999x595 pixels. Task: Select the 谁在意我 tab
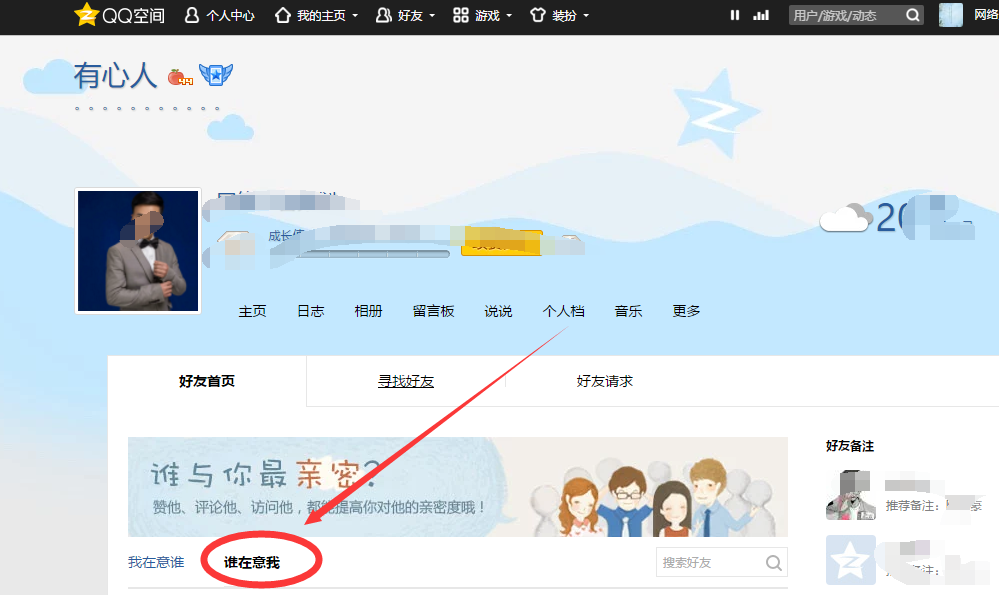click(252, 563)
